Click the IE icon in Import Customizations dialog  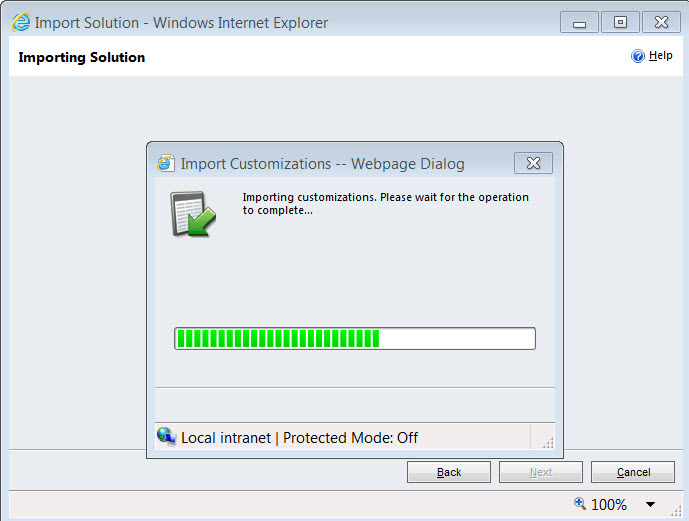pos(166,163)
